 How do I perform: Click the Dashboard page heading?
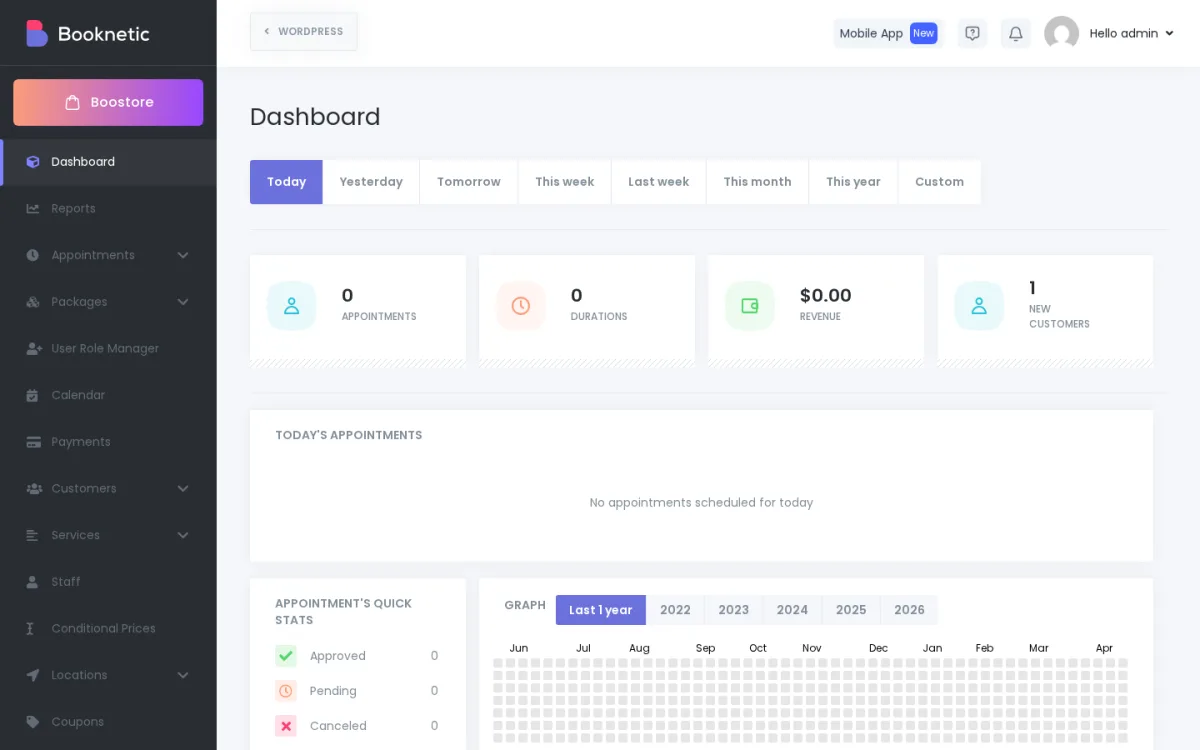point(315,117)
